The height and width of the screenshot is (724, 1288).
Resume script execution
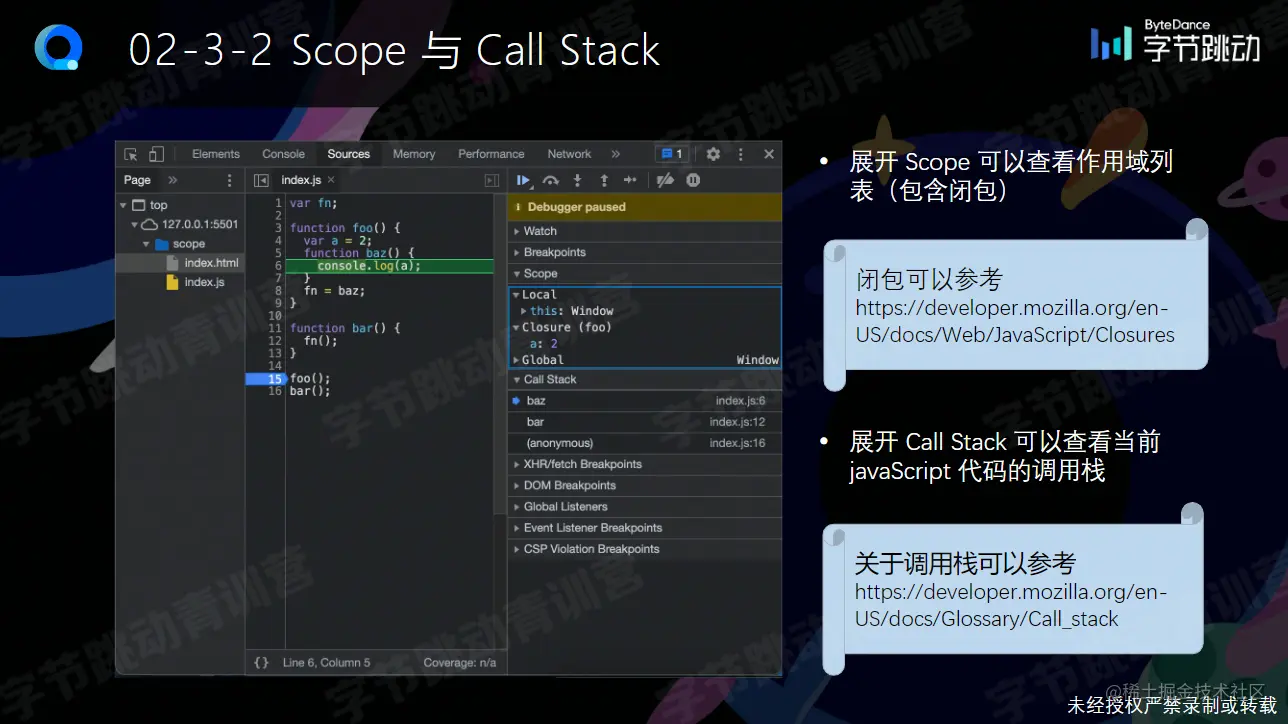click(x=523, y=180)
